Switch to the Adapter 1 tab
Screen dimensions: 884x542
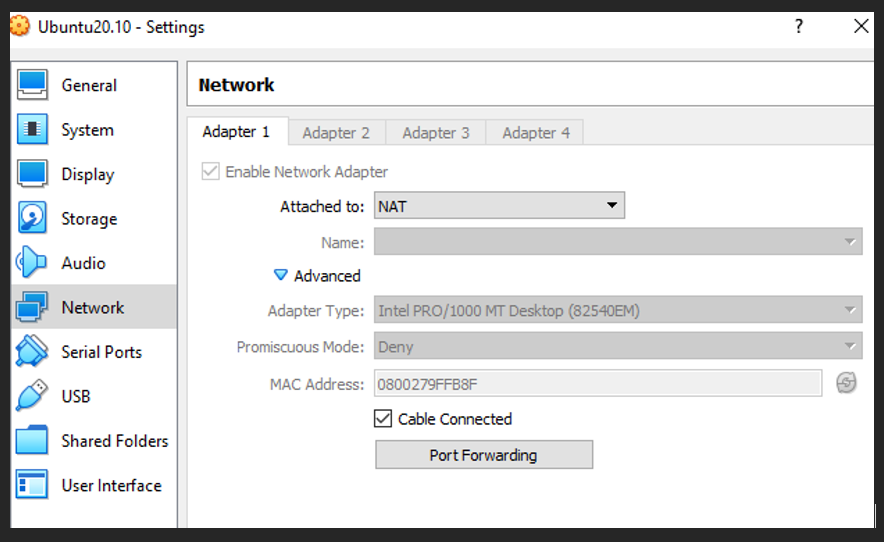[237, 132]
